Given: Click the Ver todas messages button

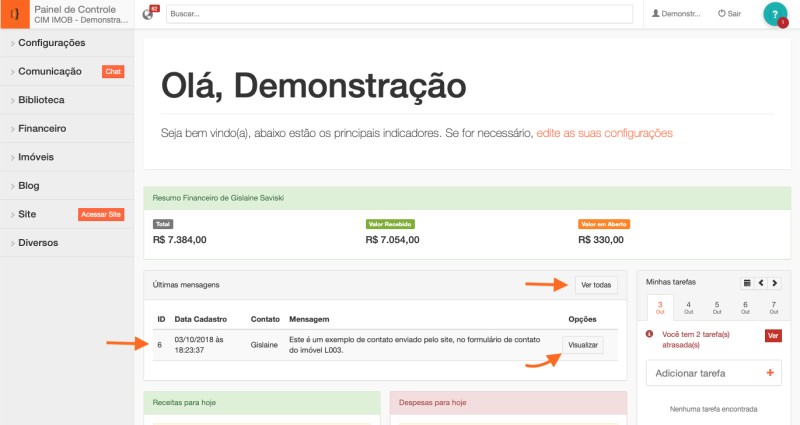Looking at the screenshot, I should tap(596, 285).
